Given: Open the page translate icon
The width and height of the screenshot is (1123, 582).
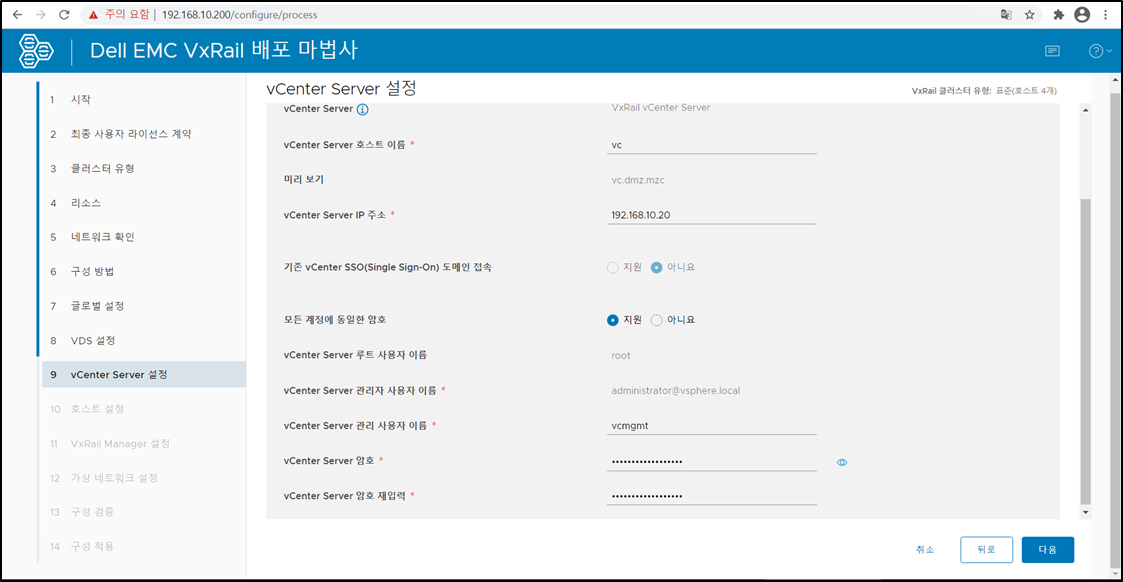Looking at the screenshot, I should pos(1006,14).
